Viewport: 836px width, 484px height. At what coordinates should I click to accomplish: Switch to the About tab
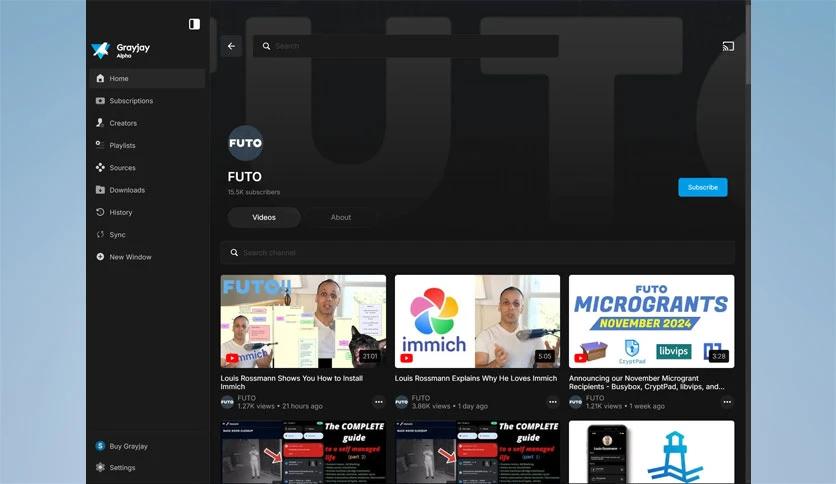point(341,217)
